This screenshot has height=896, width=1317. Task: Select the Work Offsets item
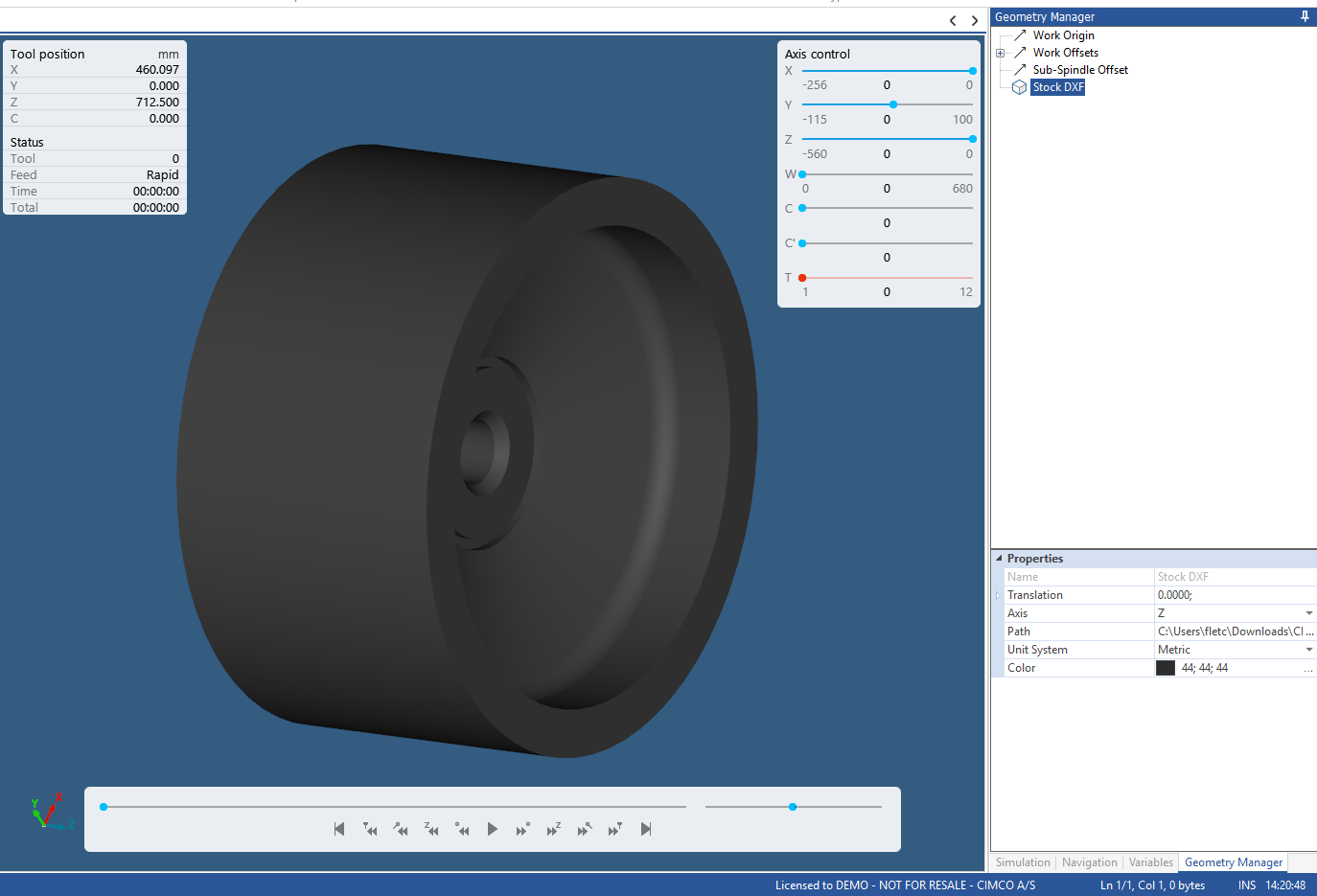tap(1065, 52)
